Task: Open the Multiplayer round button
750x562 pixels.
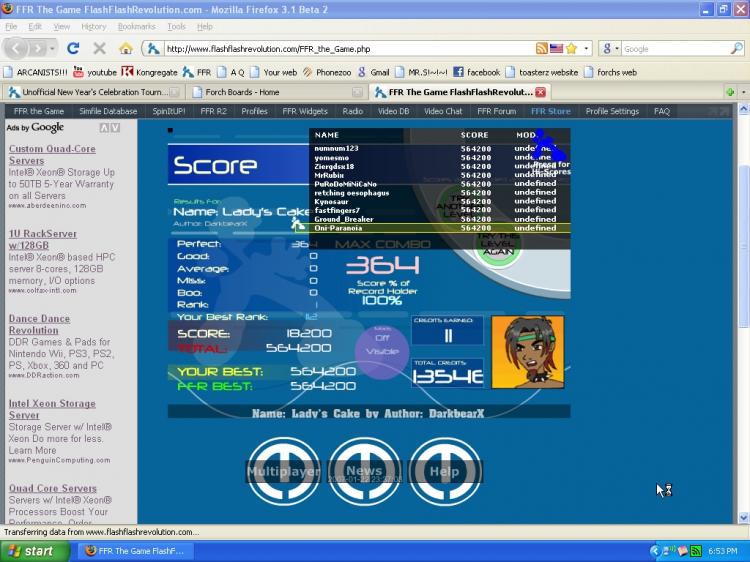Action: pos(283,471)
